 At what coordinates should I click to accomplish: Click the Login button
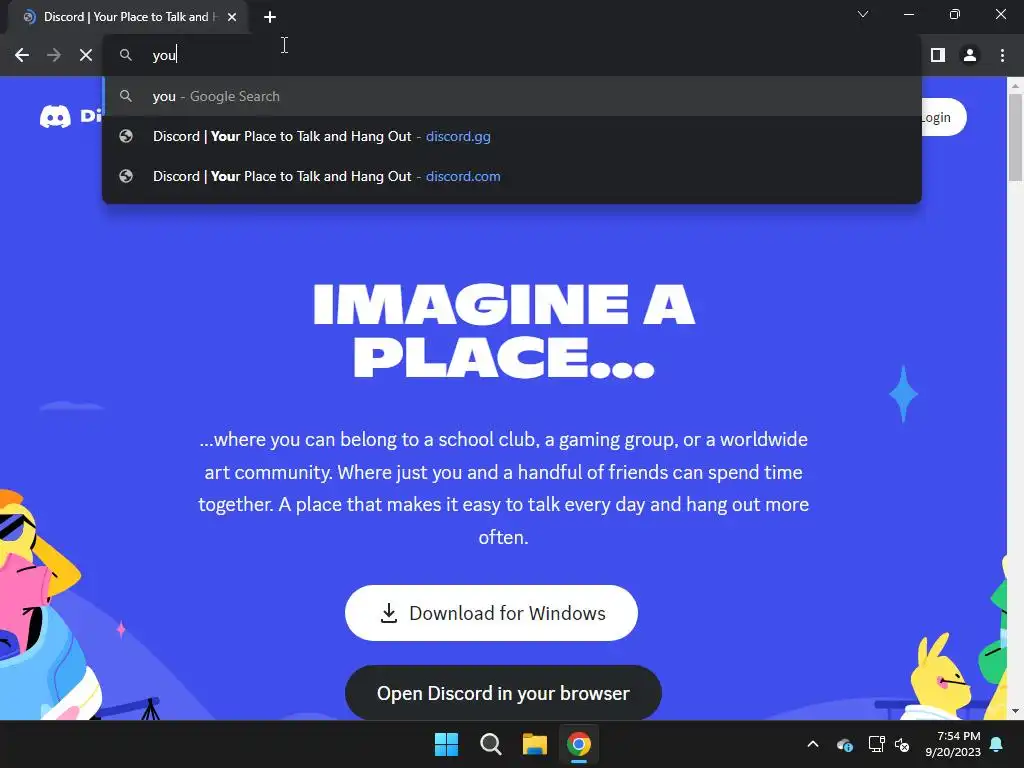[943, 118]
